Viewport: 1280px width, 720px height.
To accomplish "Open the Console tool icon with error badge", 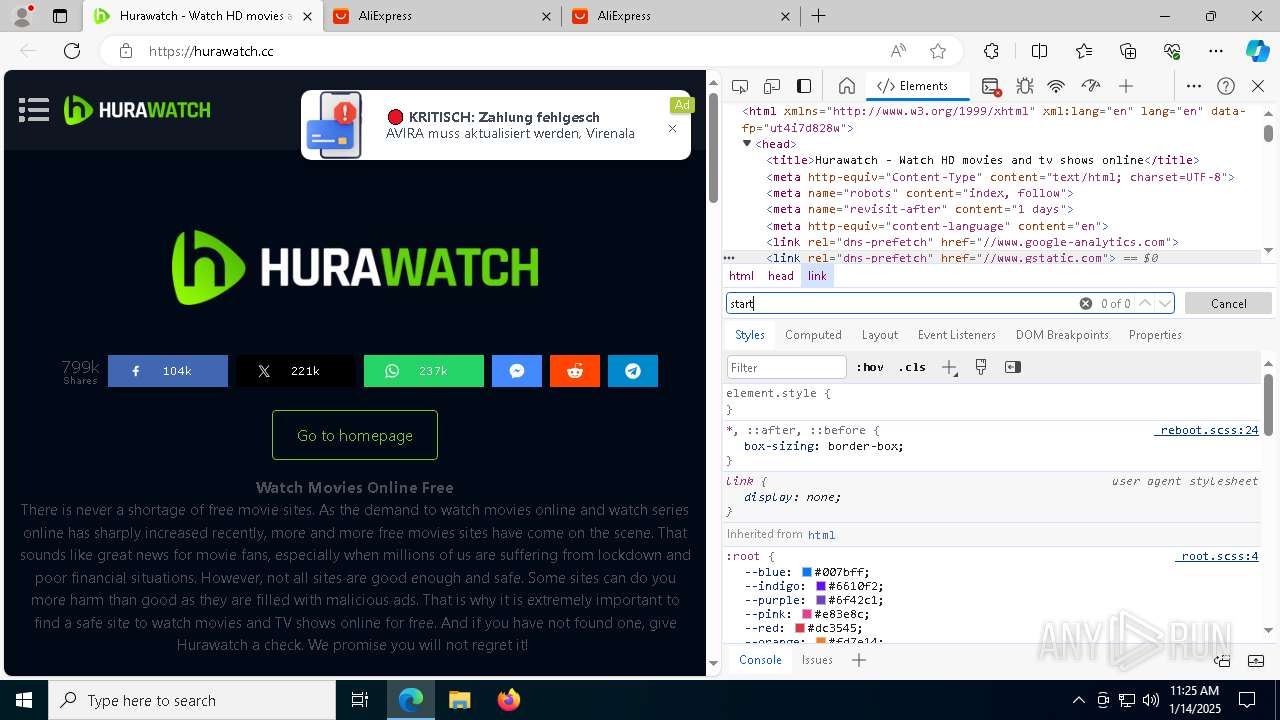I will point(991,86).
